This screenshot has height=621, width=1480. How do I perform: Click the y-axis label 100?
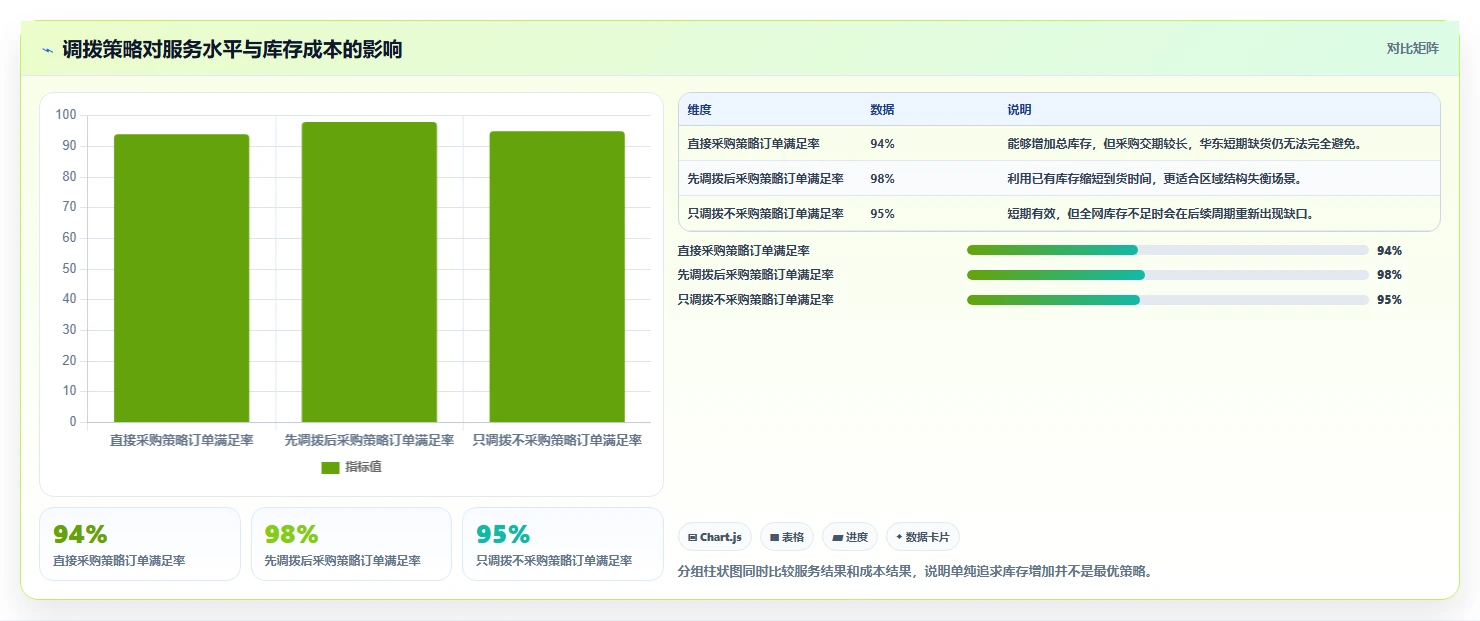coord(66,115)
